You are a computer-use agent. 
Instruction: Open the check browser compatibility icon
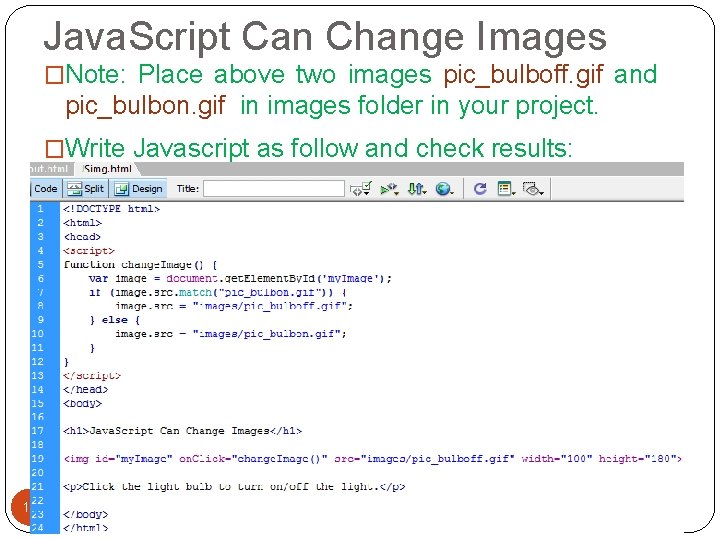360,189
